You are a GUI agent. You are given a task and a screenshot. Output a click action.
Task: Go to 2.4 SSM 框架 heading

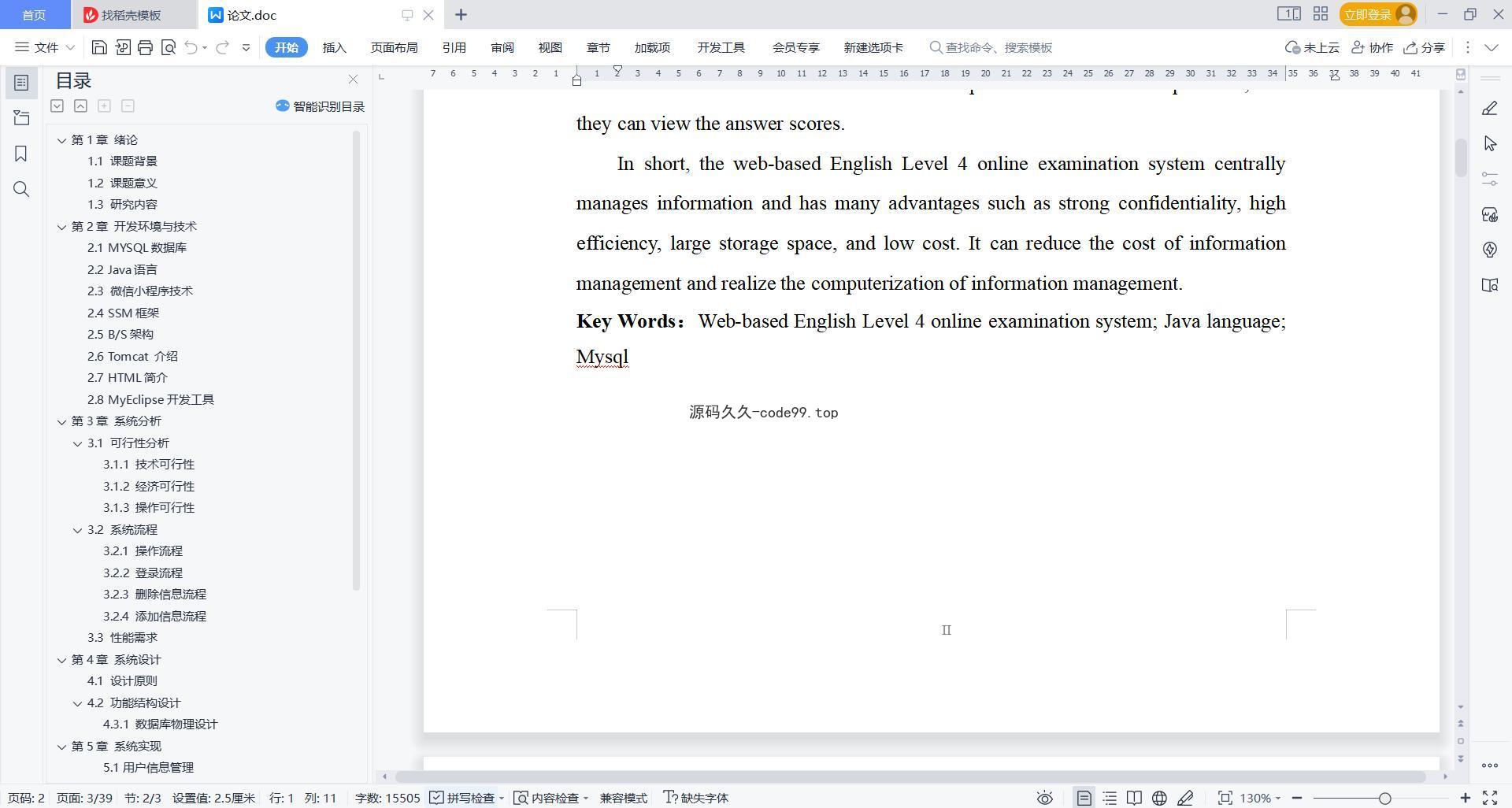[x=123, y=313]
